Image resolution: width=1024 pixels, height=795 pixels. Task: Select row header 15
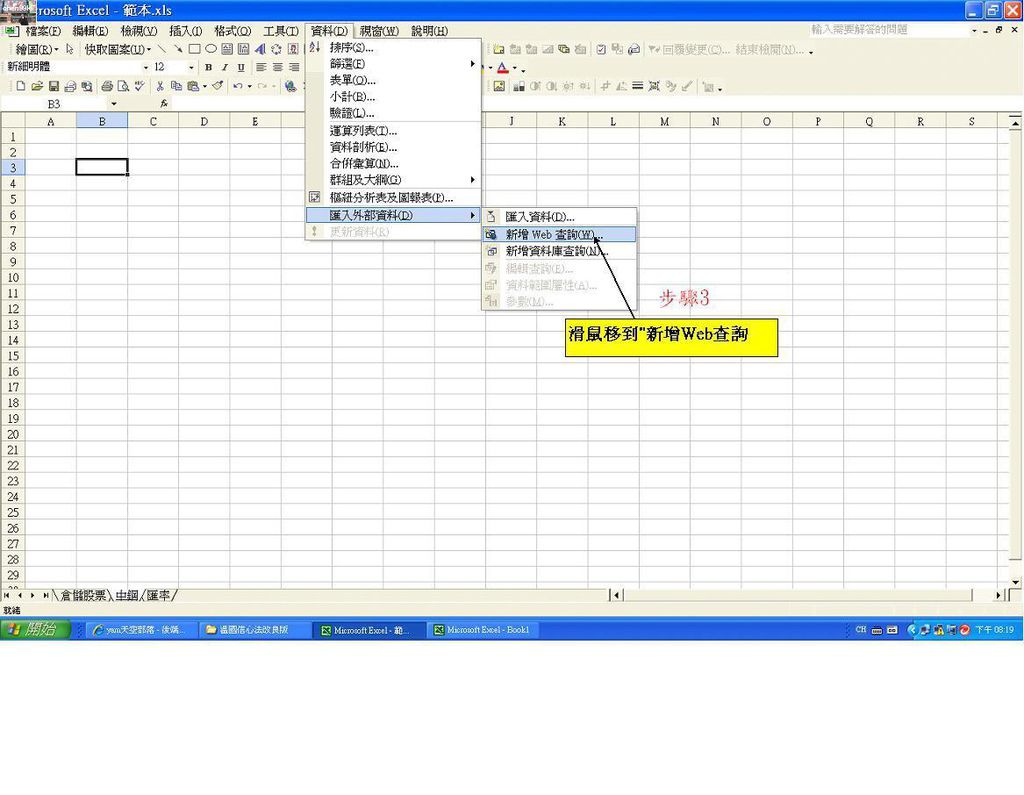(13, 356)
